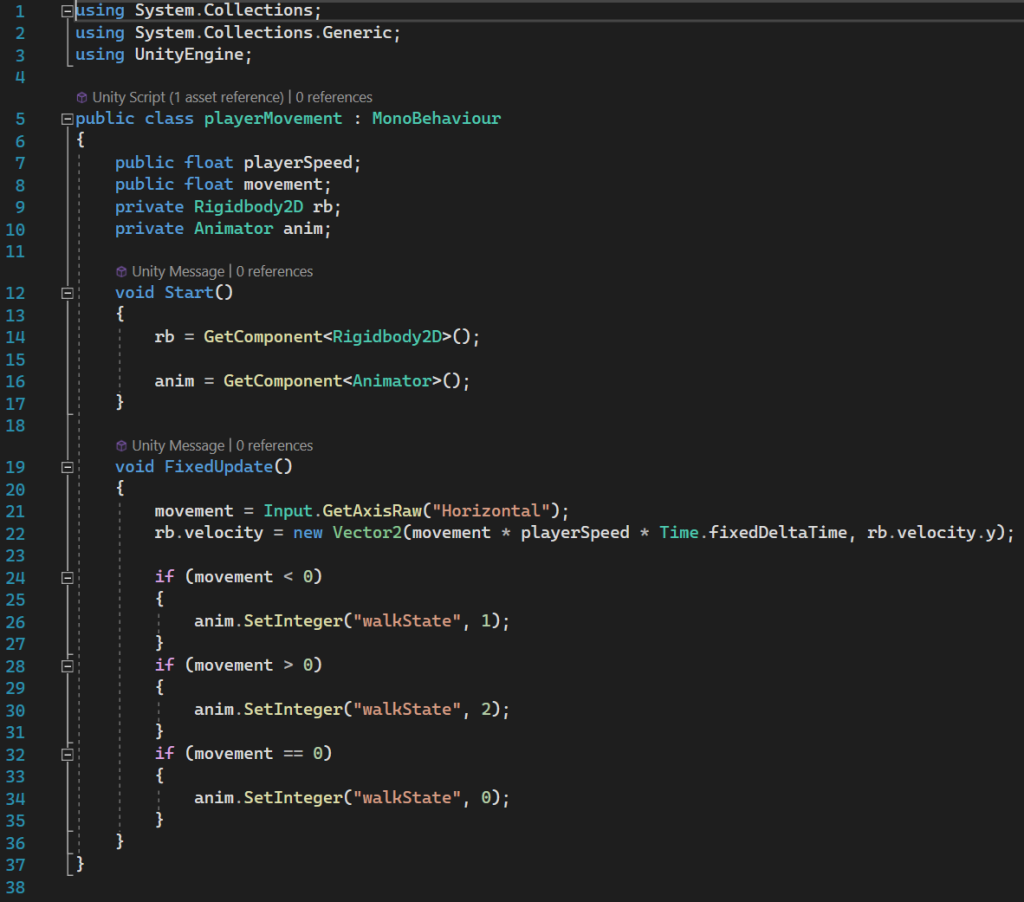Collapse the using directives block at line 1
This screenshot has width=1024, height=902.
[x=67, y=11]
